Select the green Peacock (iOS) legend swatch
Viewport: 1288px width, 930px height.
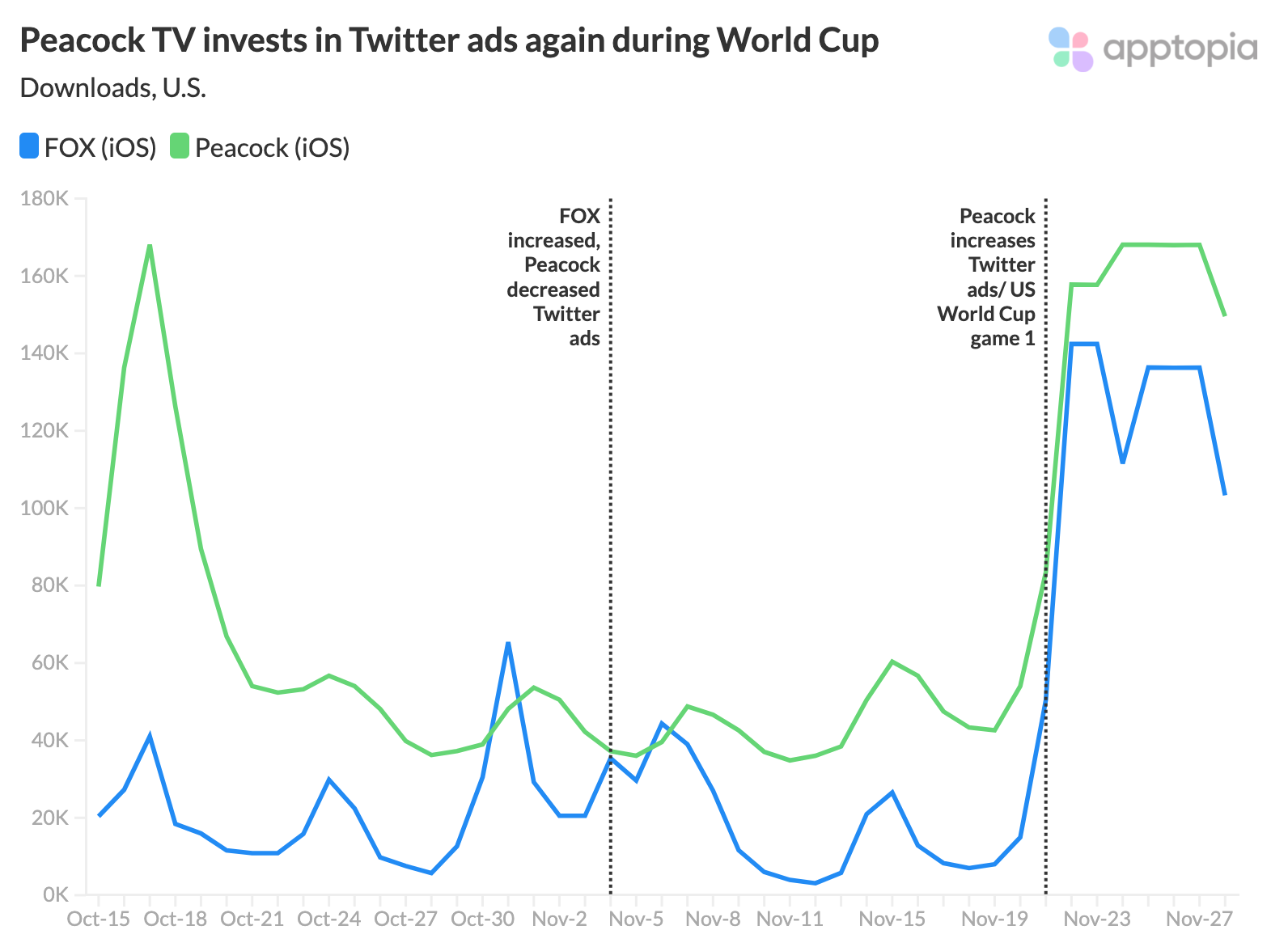pyautogui.click(x=180, y=146)
